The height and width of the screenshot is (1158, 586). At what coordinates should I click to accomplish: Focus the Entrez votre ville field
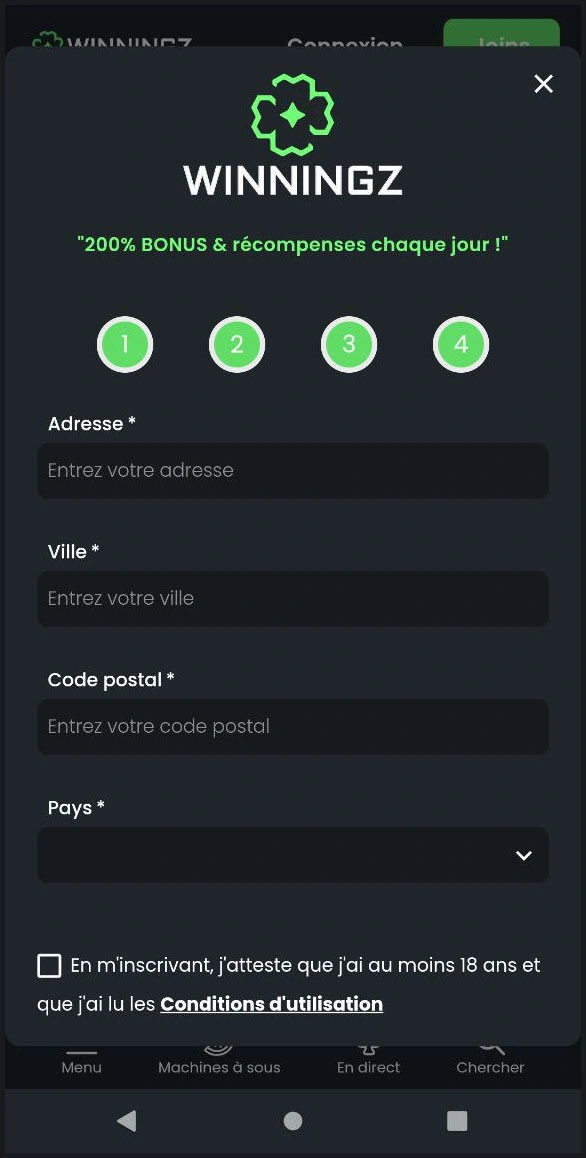[292, 599]
